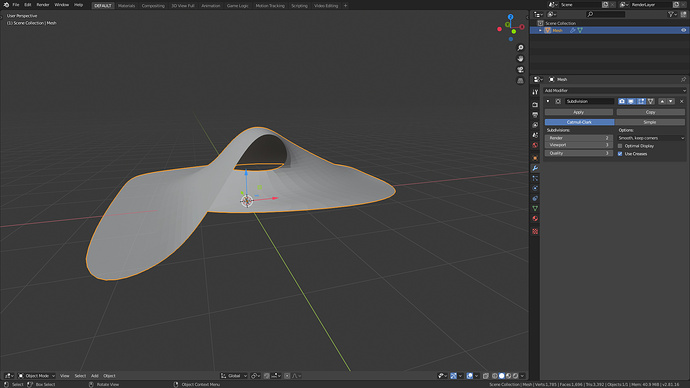Image resolution: width=690 pixels, height=388 pixels.
Task: Open the File menu
Action: coord(15,5)
